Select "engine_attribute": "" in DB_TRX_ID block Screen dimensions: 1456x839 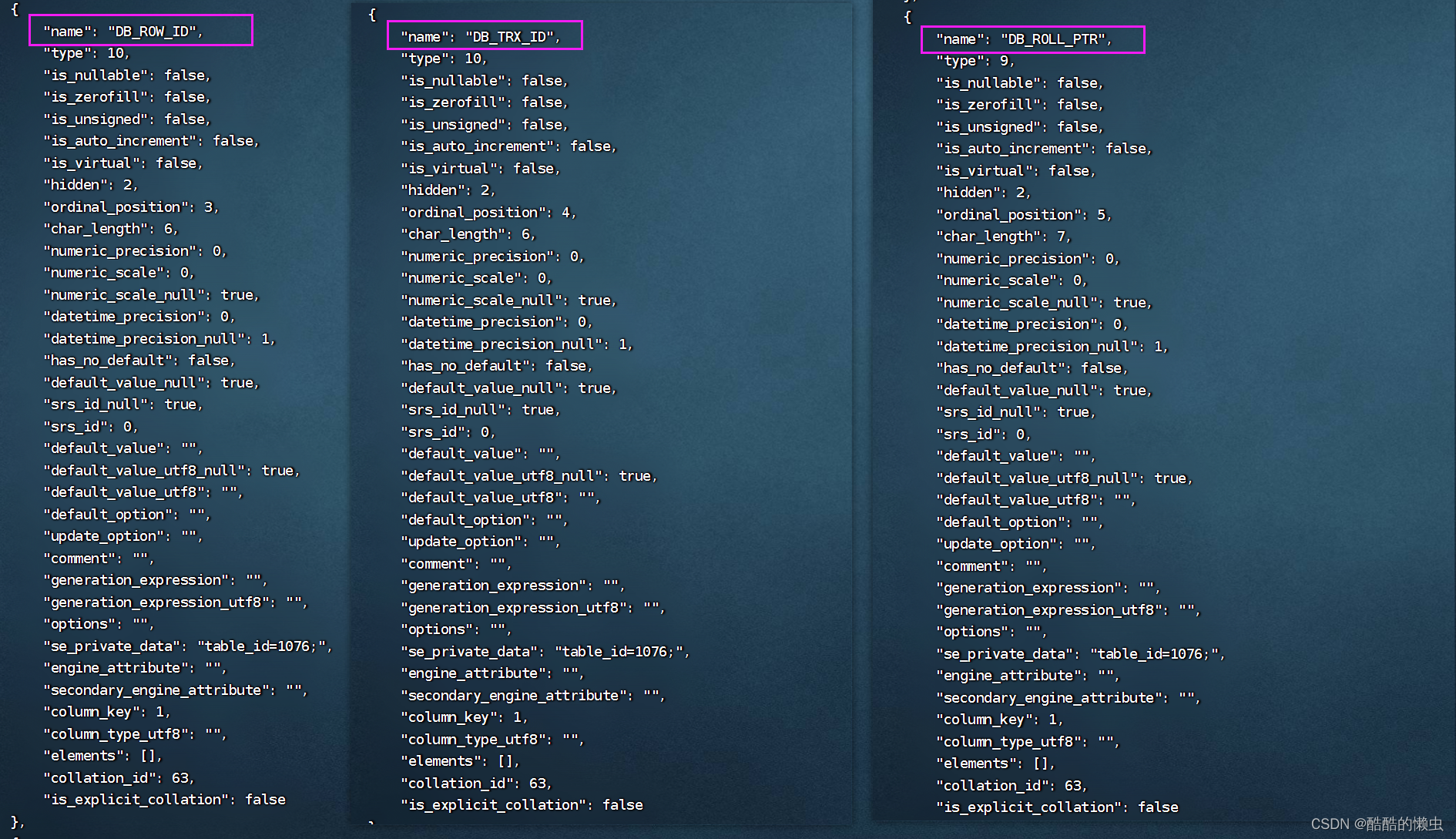point(493,673)
